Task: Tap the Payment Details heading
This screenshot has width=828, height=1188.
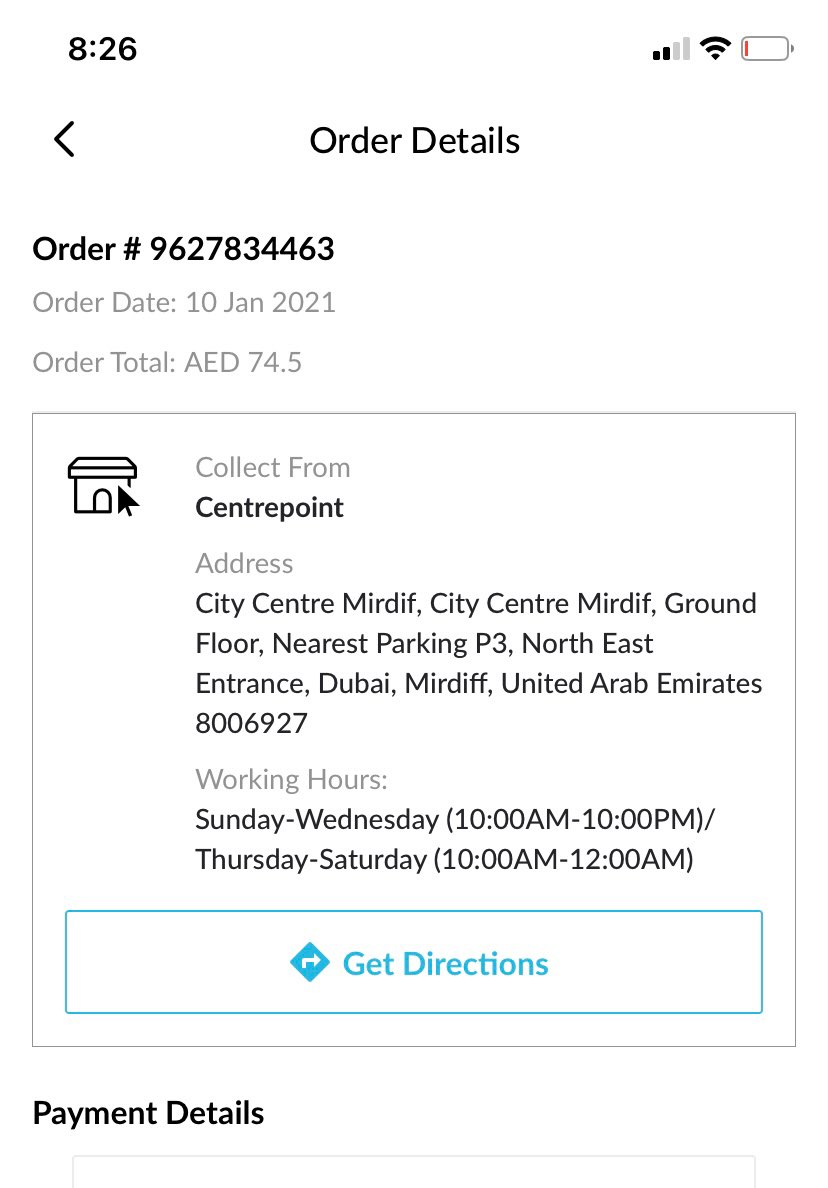Action: pos(148,1113)
